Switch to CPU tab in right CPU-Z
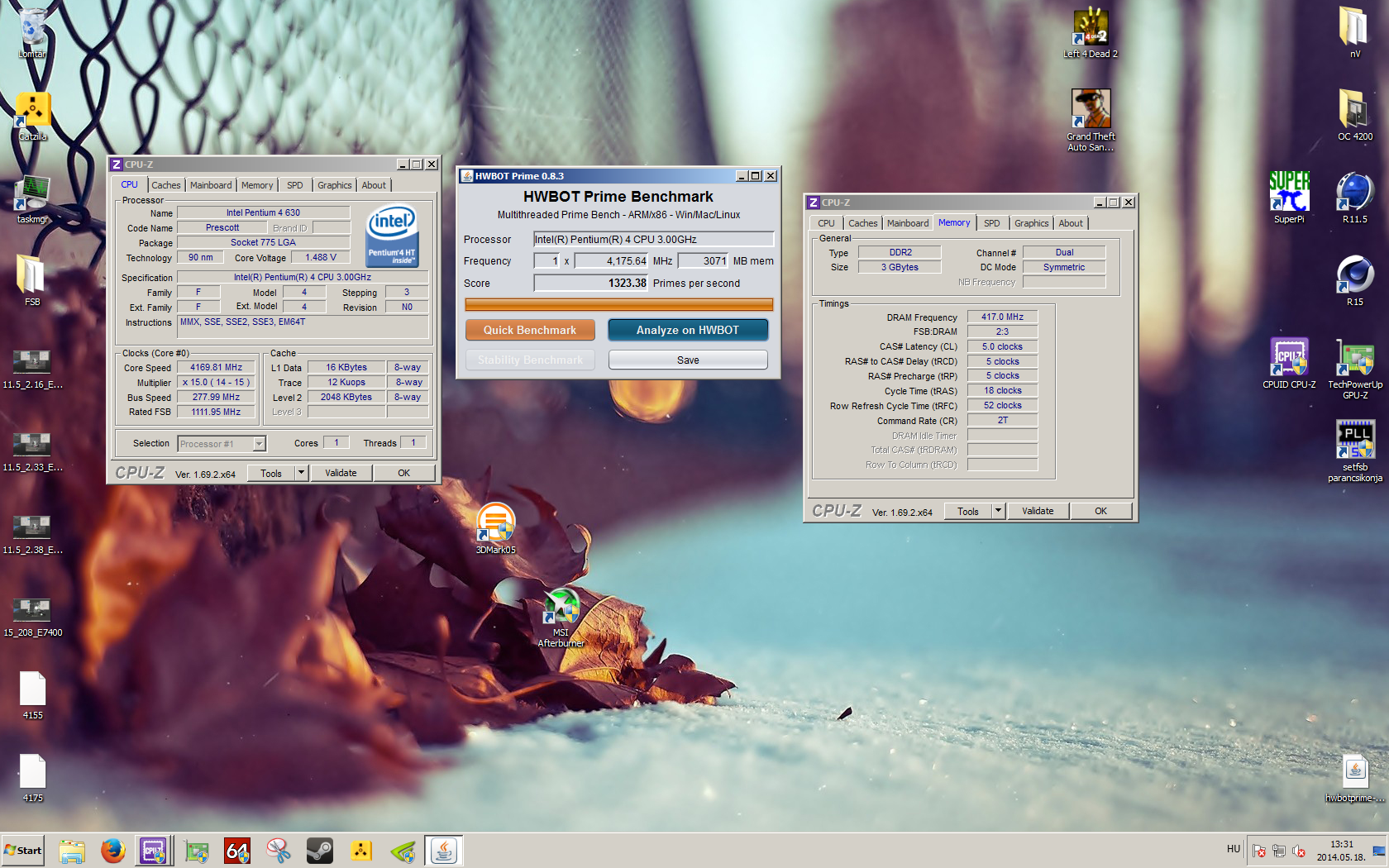 click(x=826, y=223)
